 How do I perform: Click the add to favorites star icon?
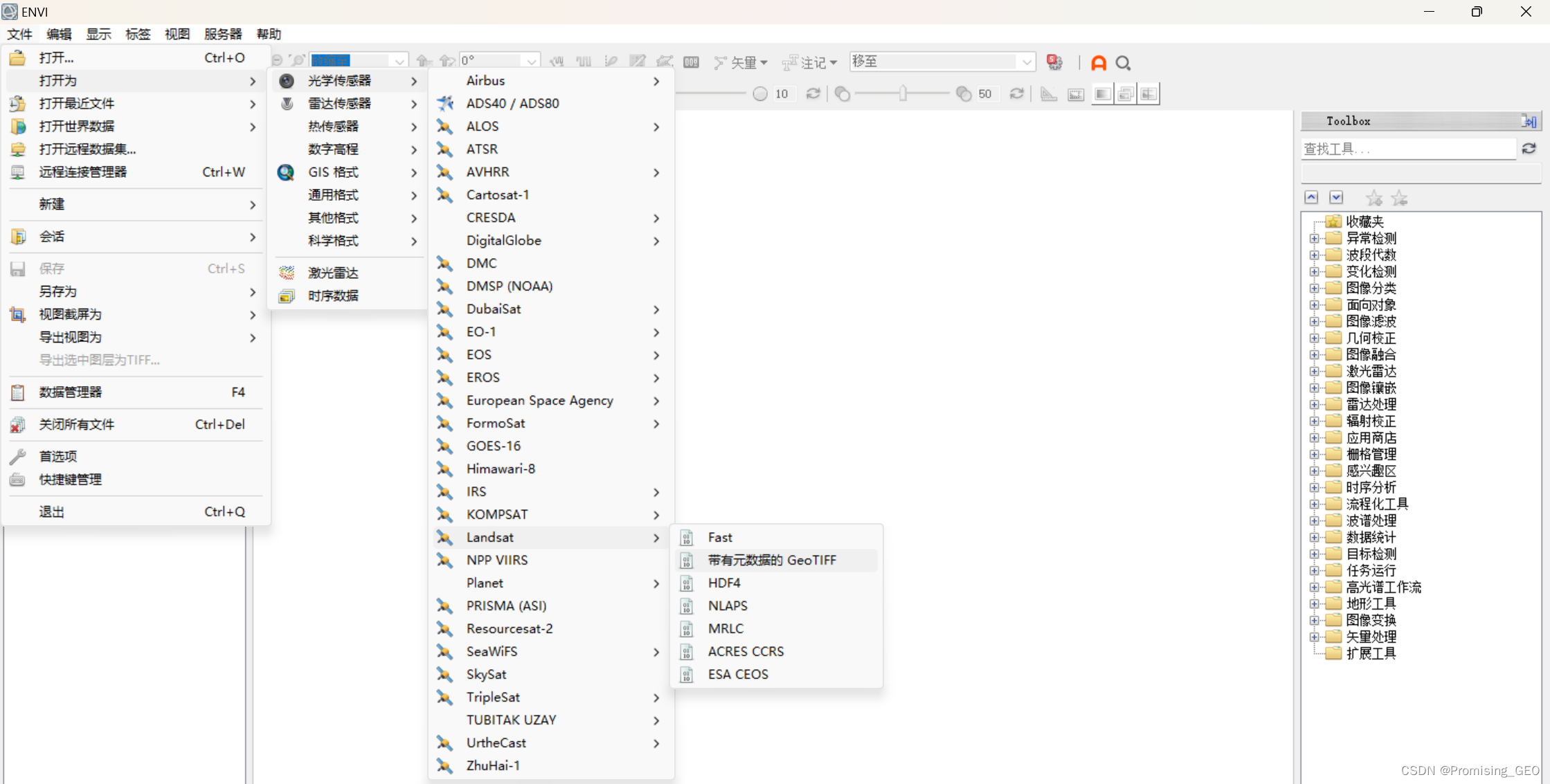pos(1374,199)
